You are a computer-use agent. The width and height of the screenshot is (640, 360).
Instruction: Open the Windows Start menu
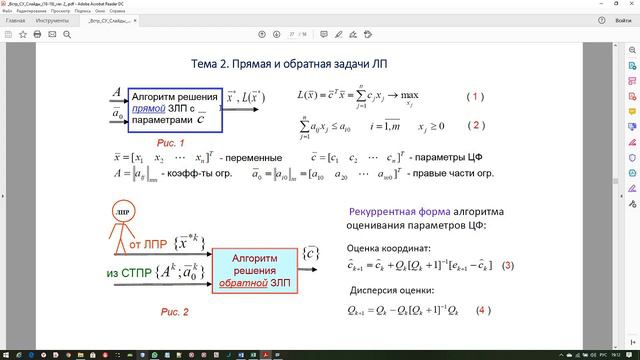(x=6, y=355)
